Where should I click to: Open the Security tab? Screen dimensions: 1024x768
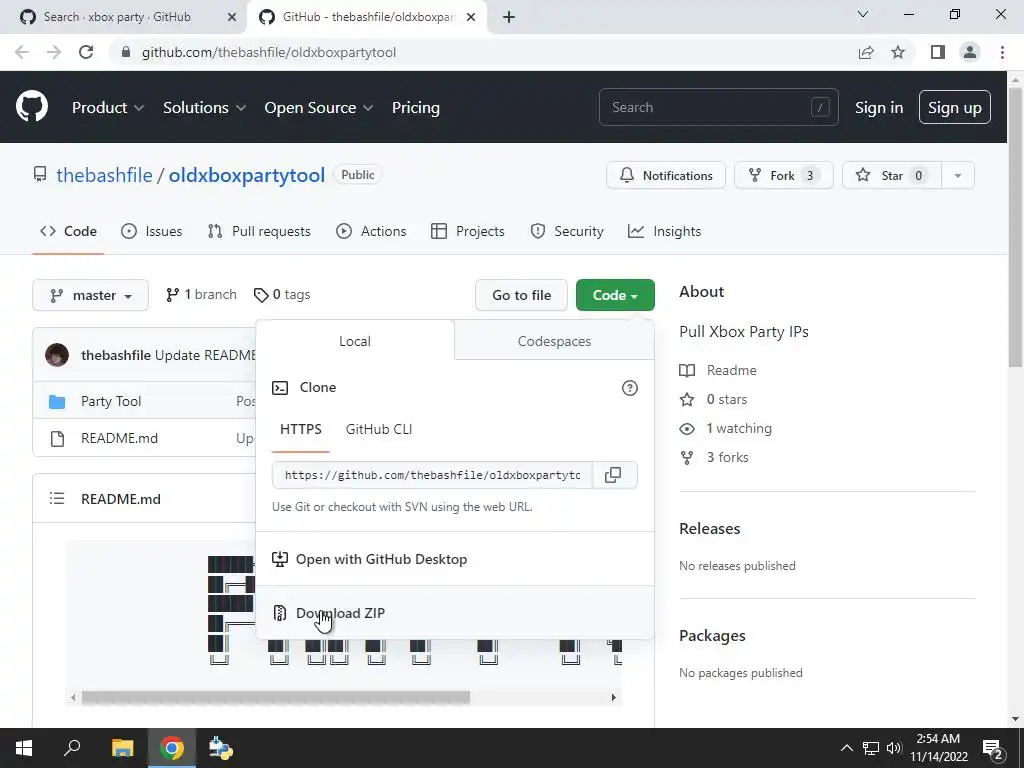[x=567, y=231]
